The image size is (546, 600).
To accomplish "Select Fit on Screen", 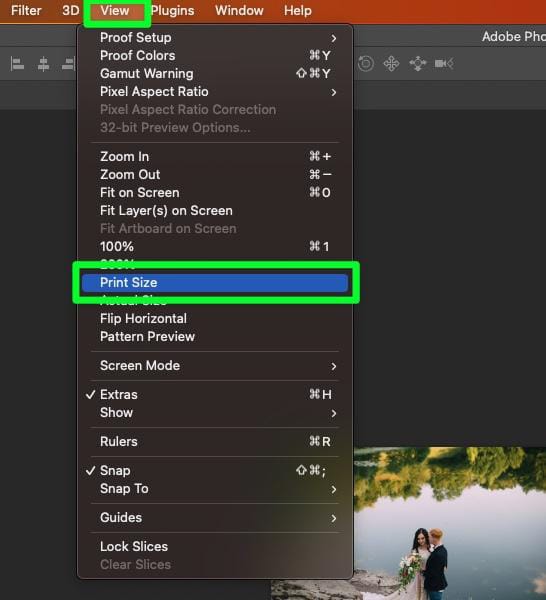I will pyautogui.click(x=215, y=192).
